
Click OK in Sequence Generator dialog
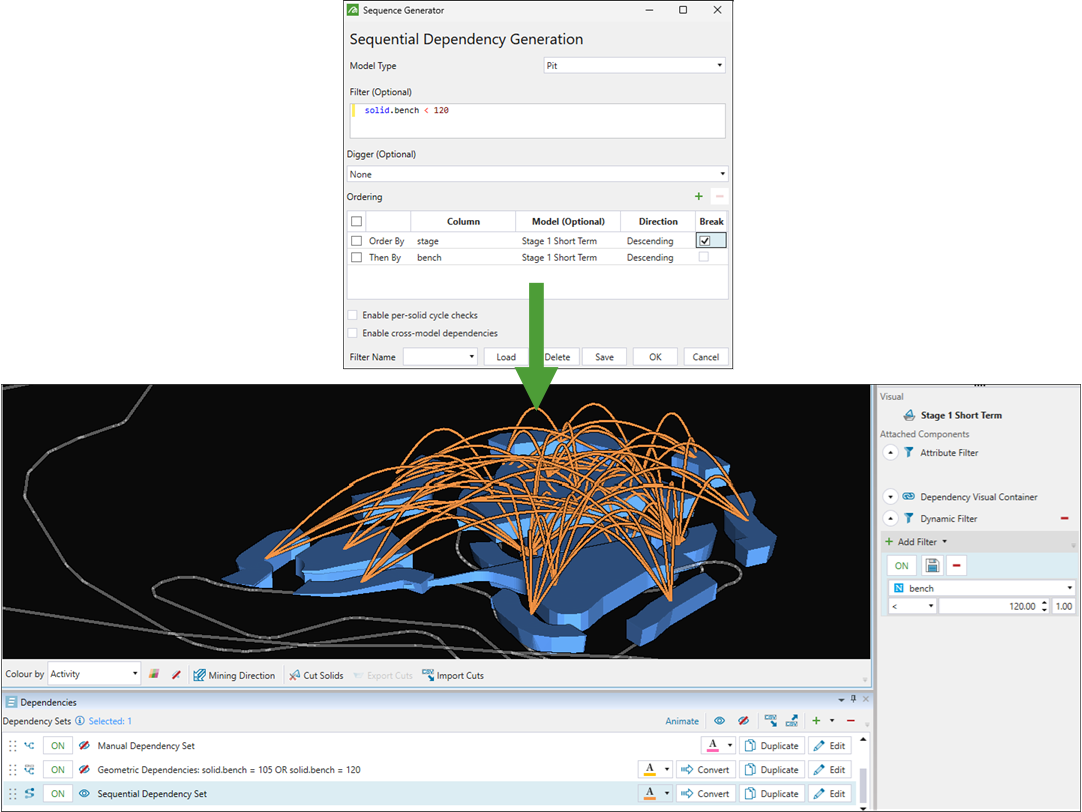point(654,357)
